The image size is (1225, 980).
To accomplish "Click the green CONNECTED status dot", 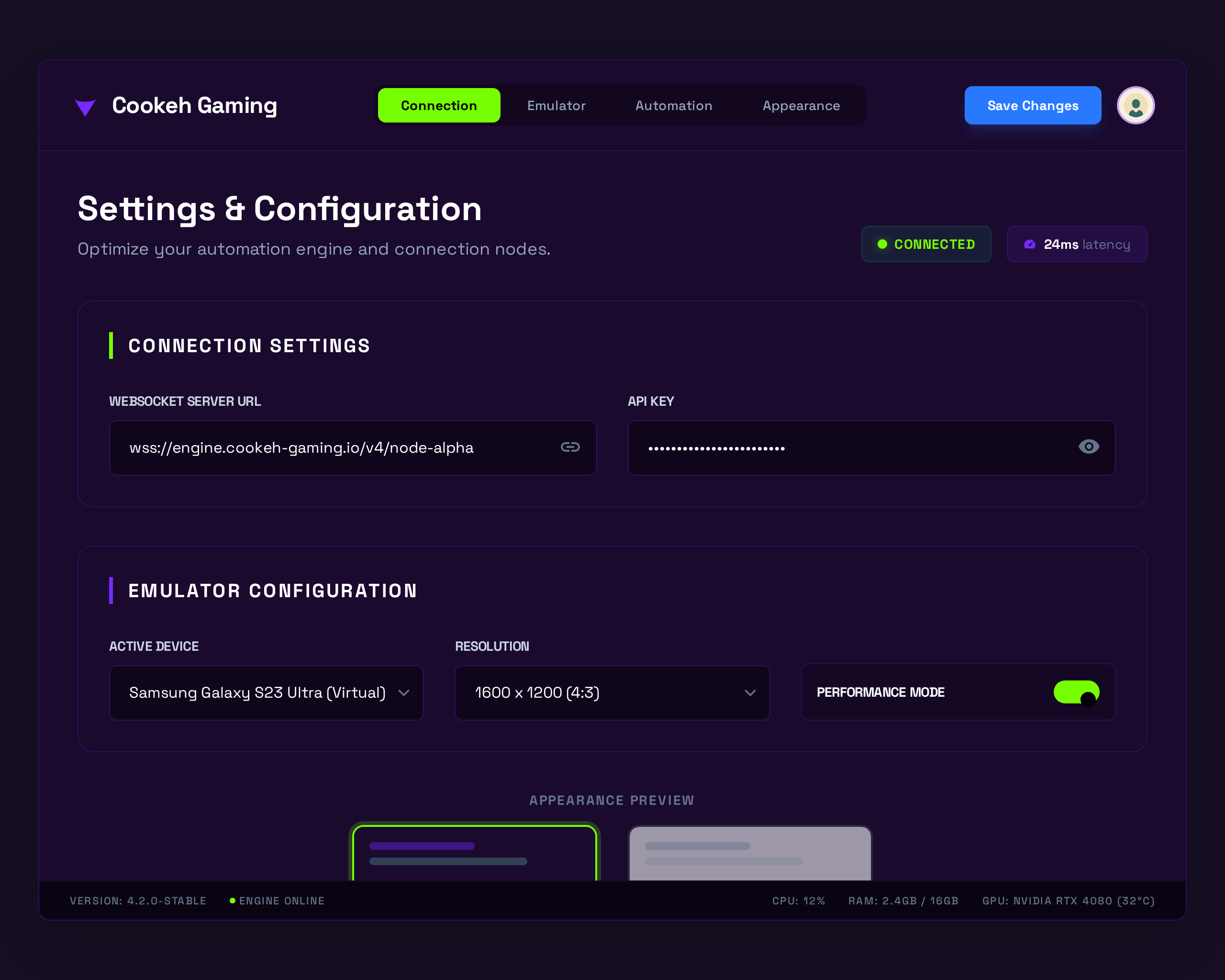I will pyautogui.click(x=882, y=245).
